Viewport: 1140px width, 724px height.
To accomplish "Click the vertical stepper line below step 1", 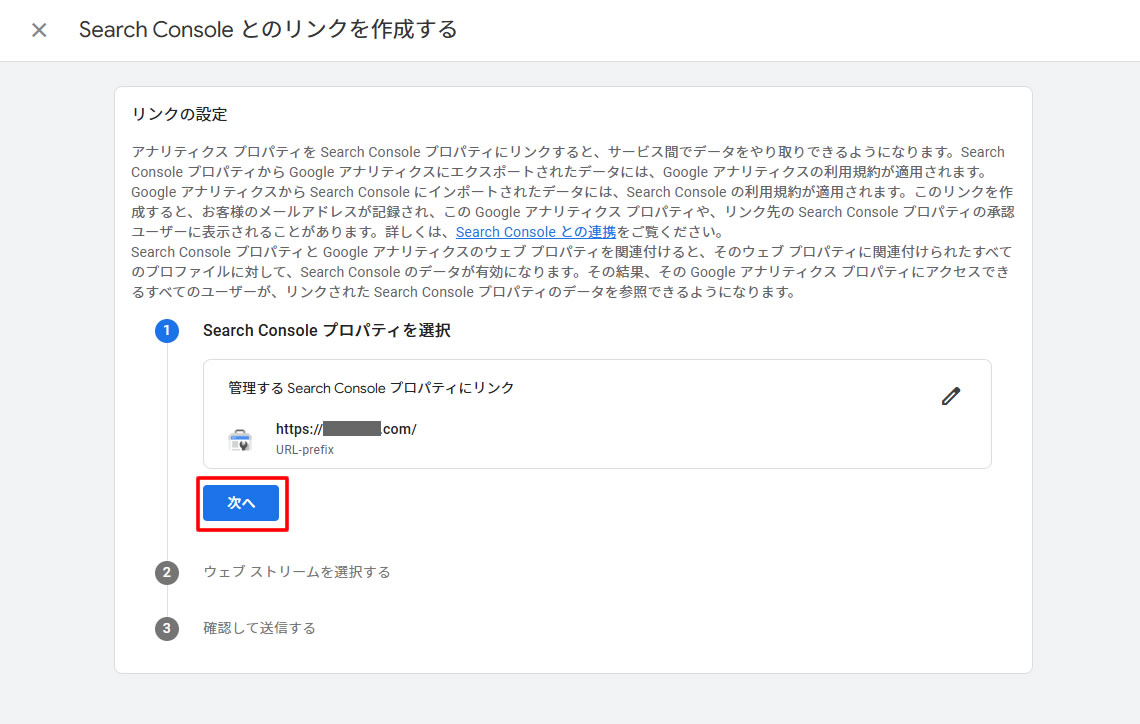I will (167, 450).
